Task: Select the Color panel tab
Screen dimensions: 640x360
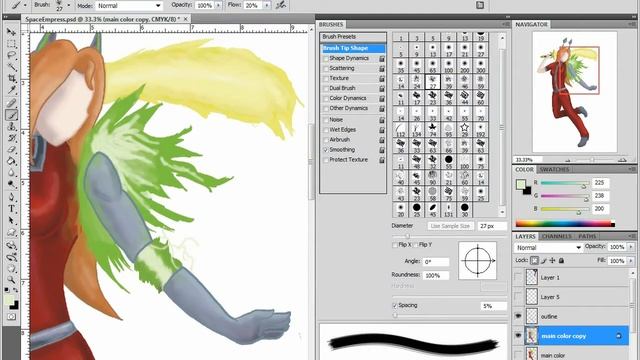Action: coord(524,169)
